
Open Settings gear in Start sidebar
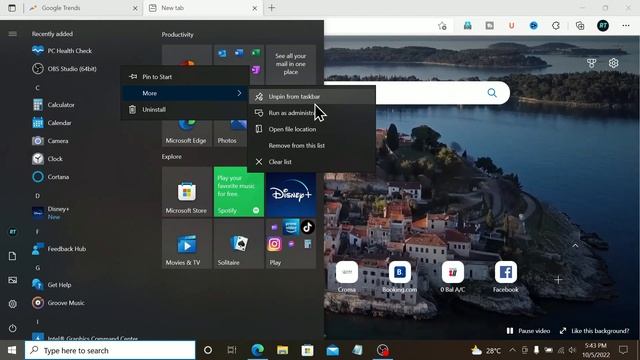pos(13,304)
